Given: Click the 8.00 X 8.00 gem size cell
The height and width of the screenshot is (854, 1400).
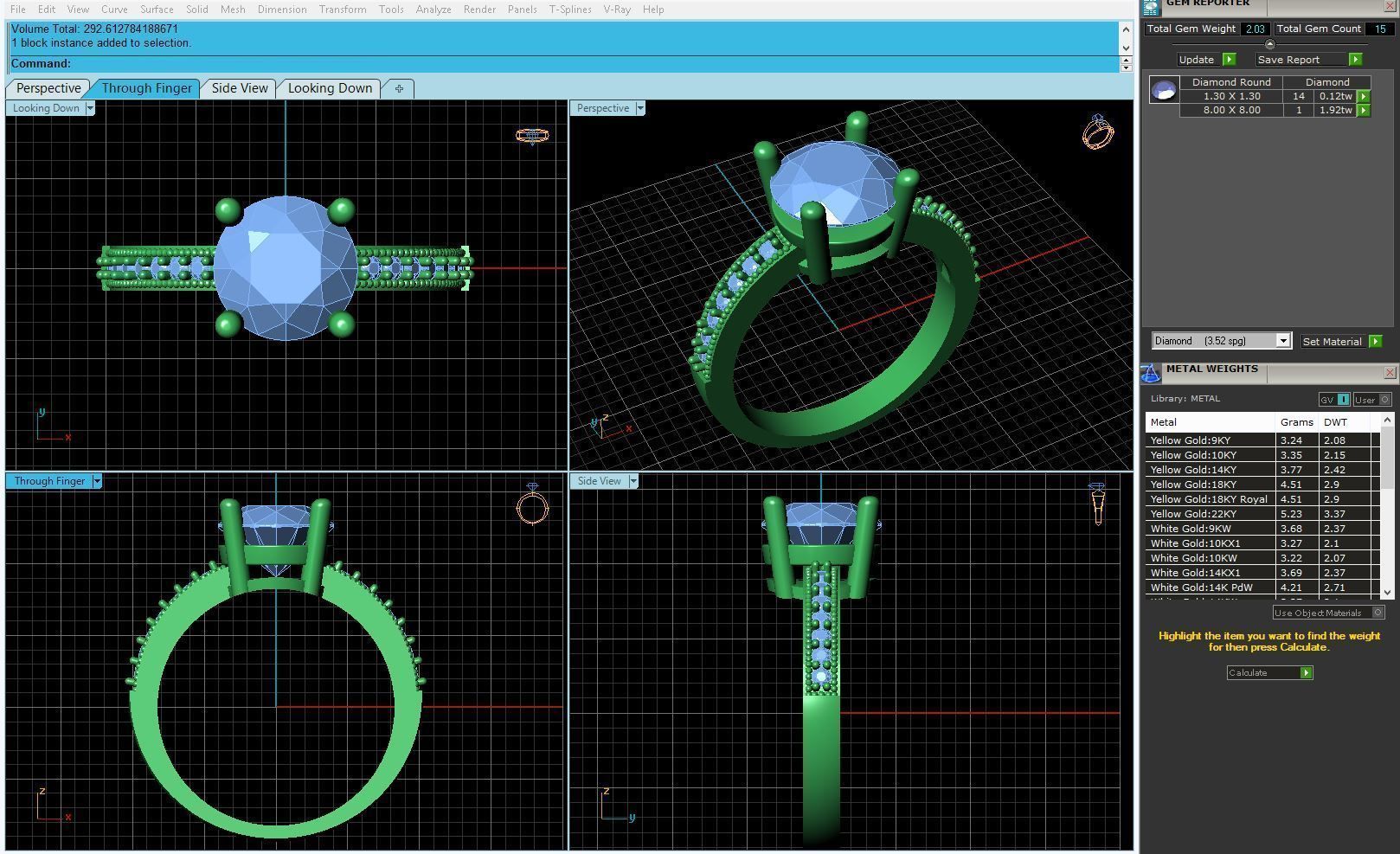Looking at the screenshot, I should click(1231, 111).
